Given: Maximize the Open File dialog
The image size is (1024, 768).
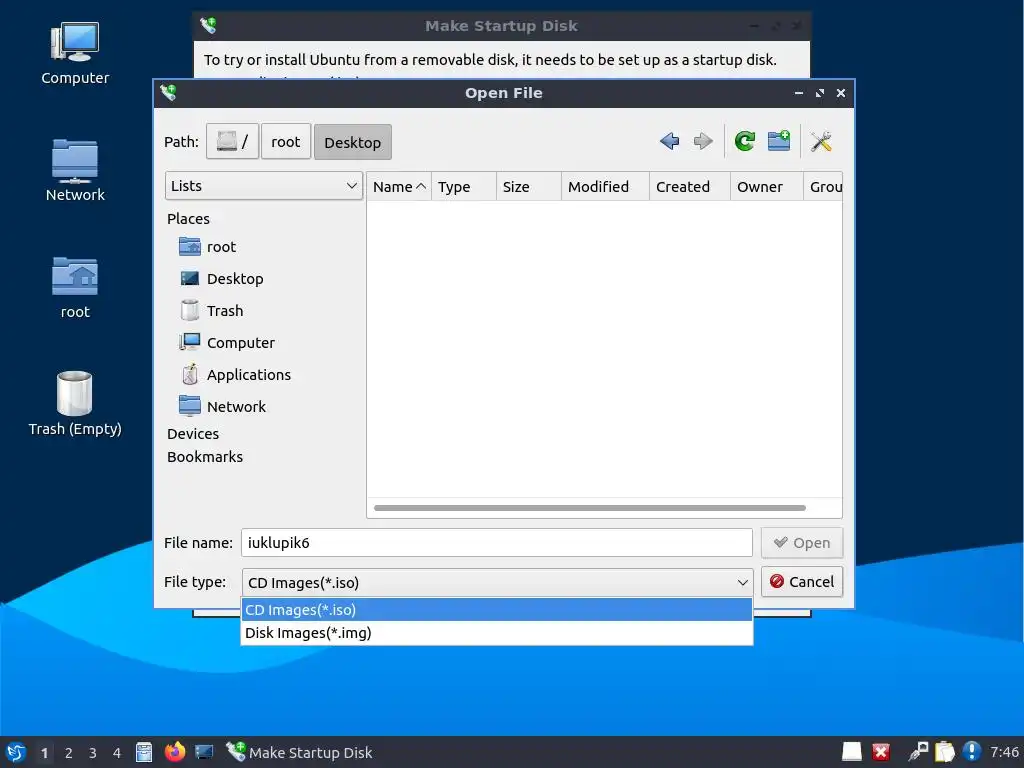Looking at the screenshot, I should pos(820,93).
